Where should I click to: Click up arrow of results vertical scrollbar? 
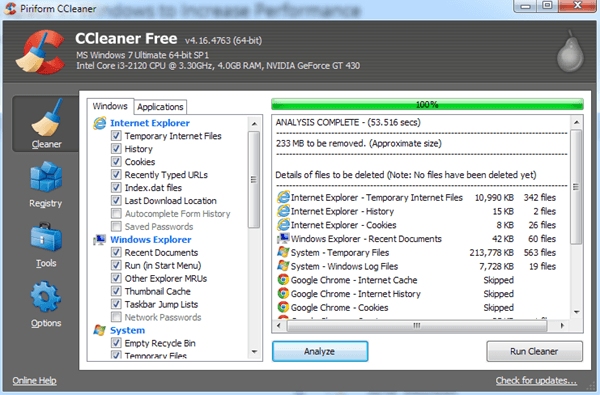[x=576, y=122]
